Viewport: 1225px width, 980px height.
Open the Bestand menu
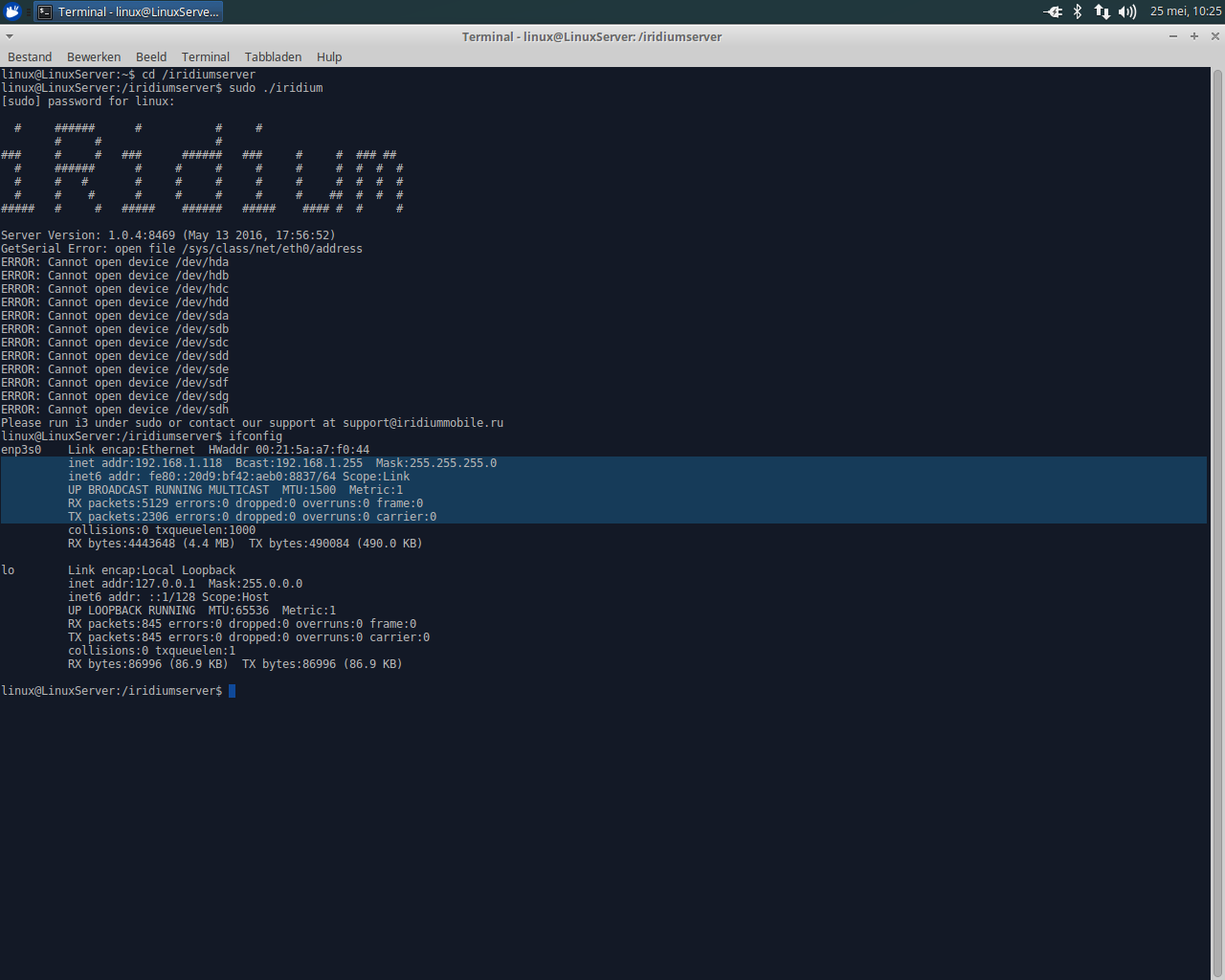click(30, 57)
